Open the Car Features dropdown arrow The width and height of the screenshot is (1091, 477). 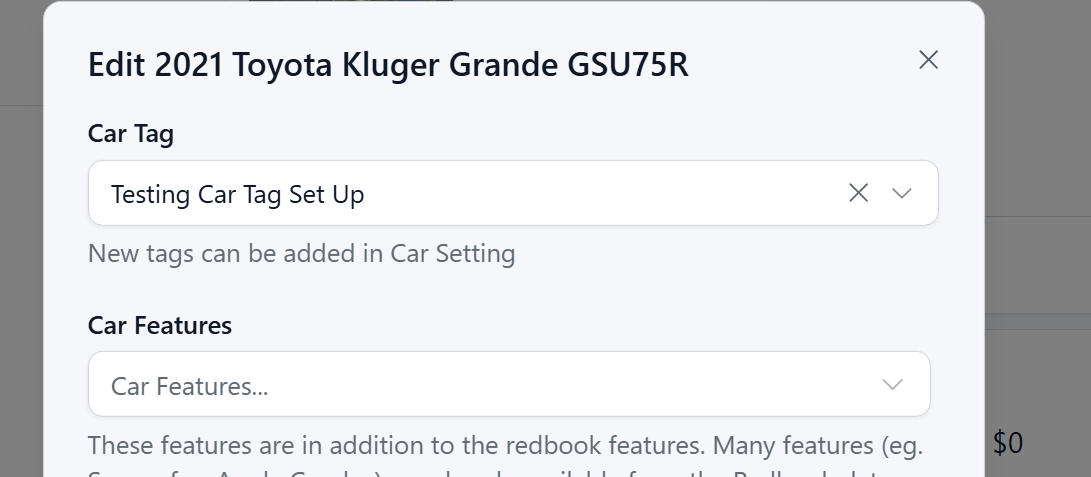[x=893, y=385]
